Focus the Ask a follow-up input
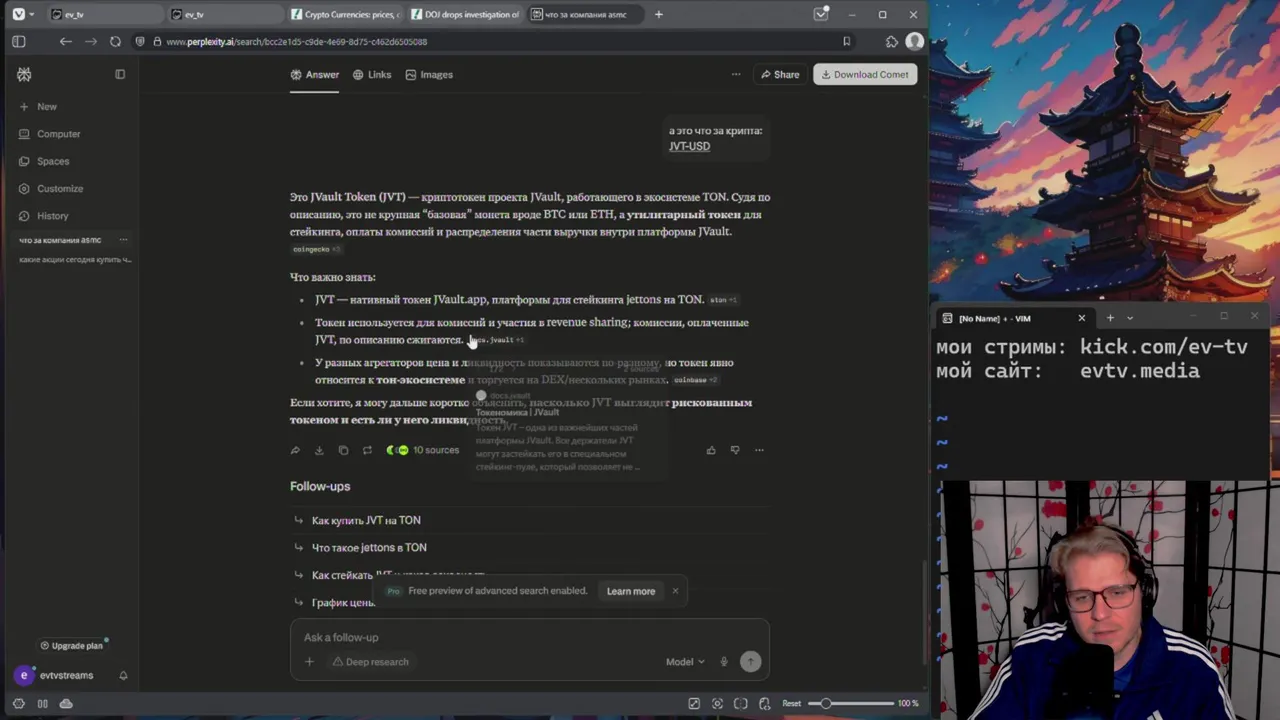Screen dimensions: 1280x720 point(530,637)
